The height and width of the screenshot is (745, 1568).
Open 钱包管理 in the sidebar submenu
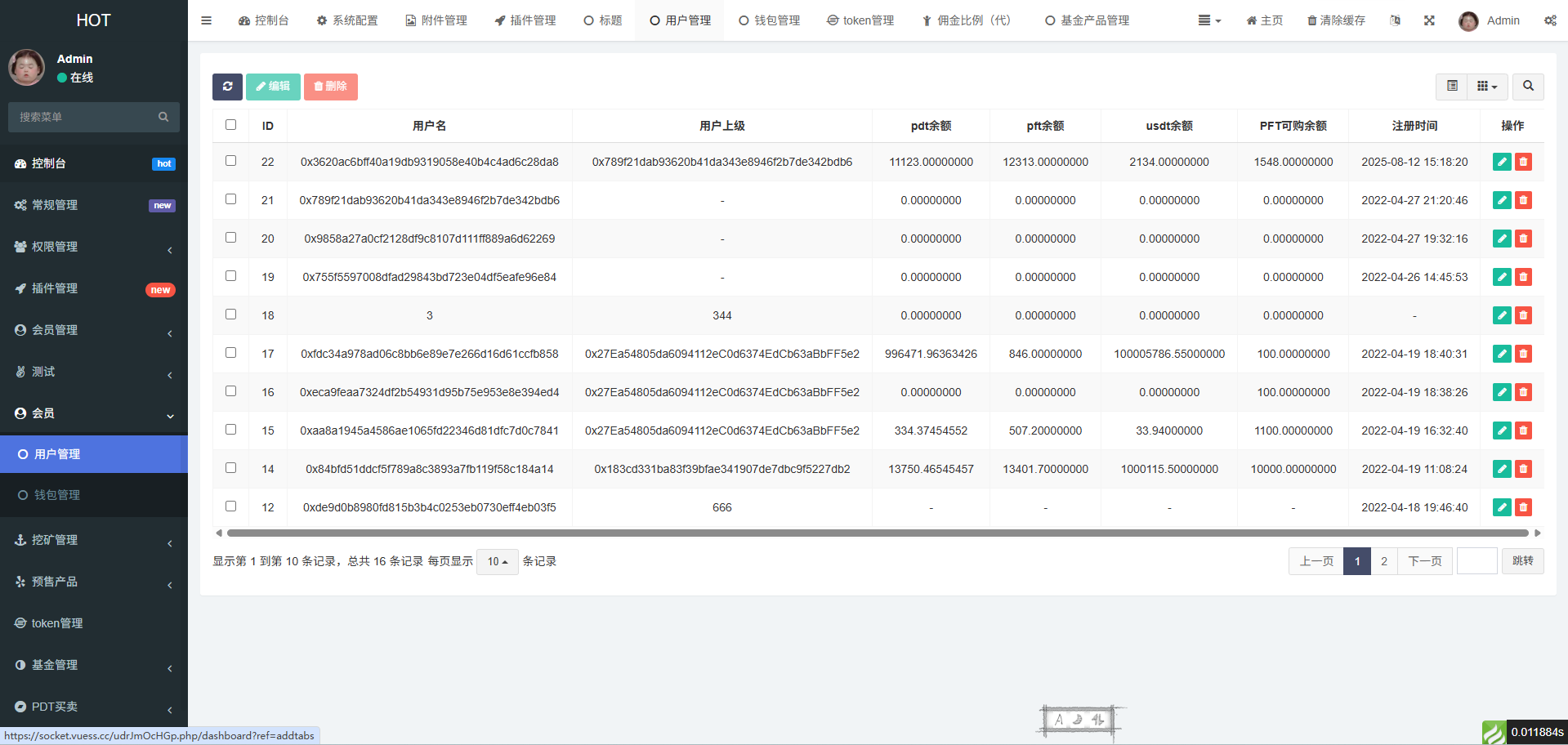click(x=57, y=495)
